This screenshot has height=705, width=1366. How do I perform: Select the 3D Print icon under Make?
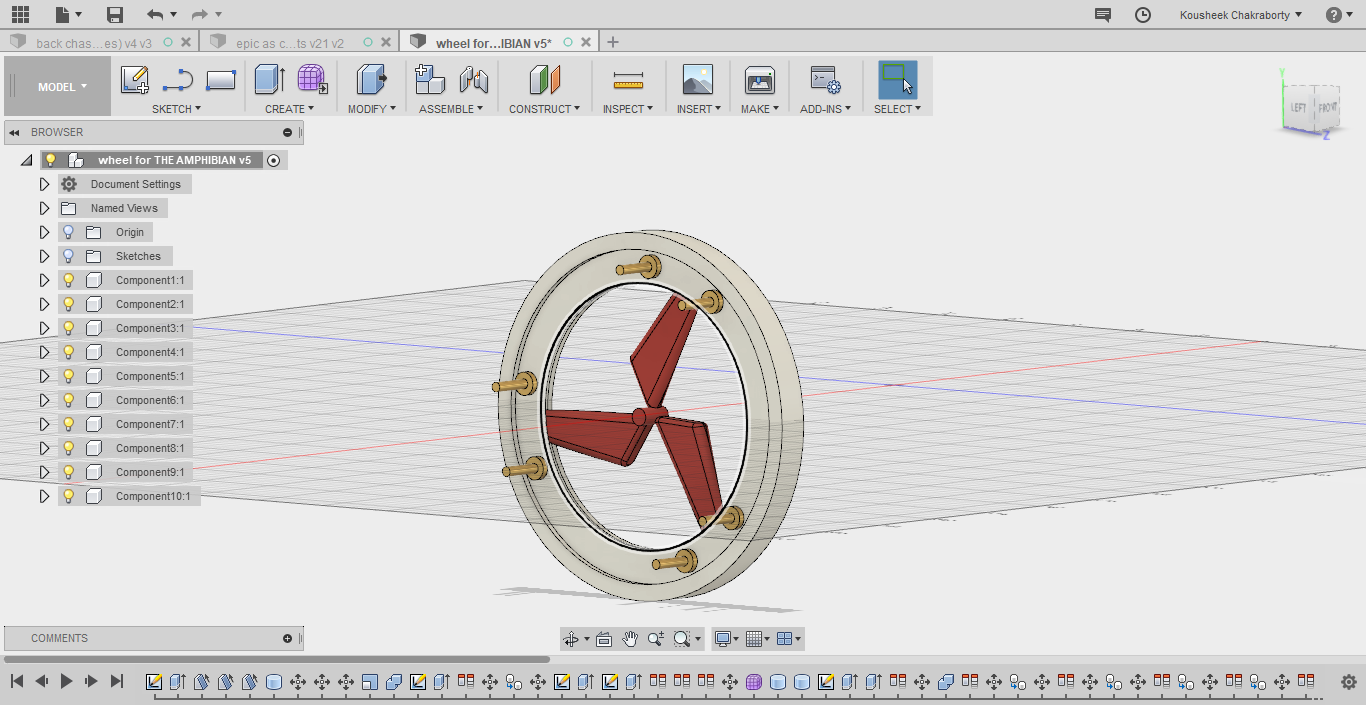click(x=759, y=80)
